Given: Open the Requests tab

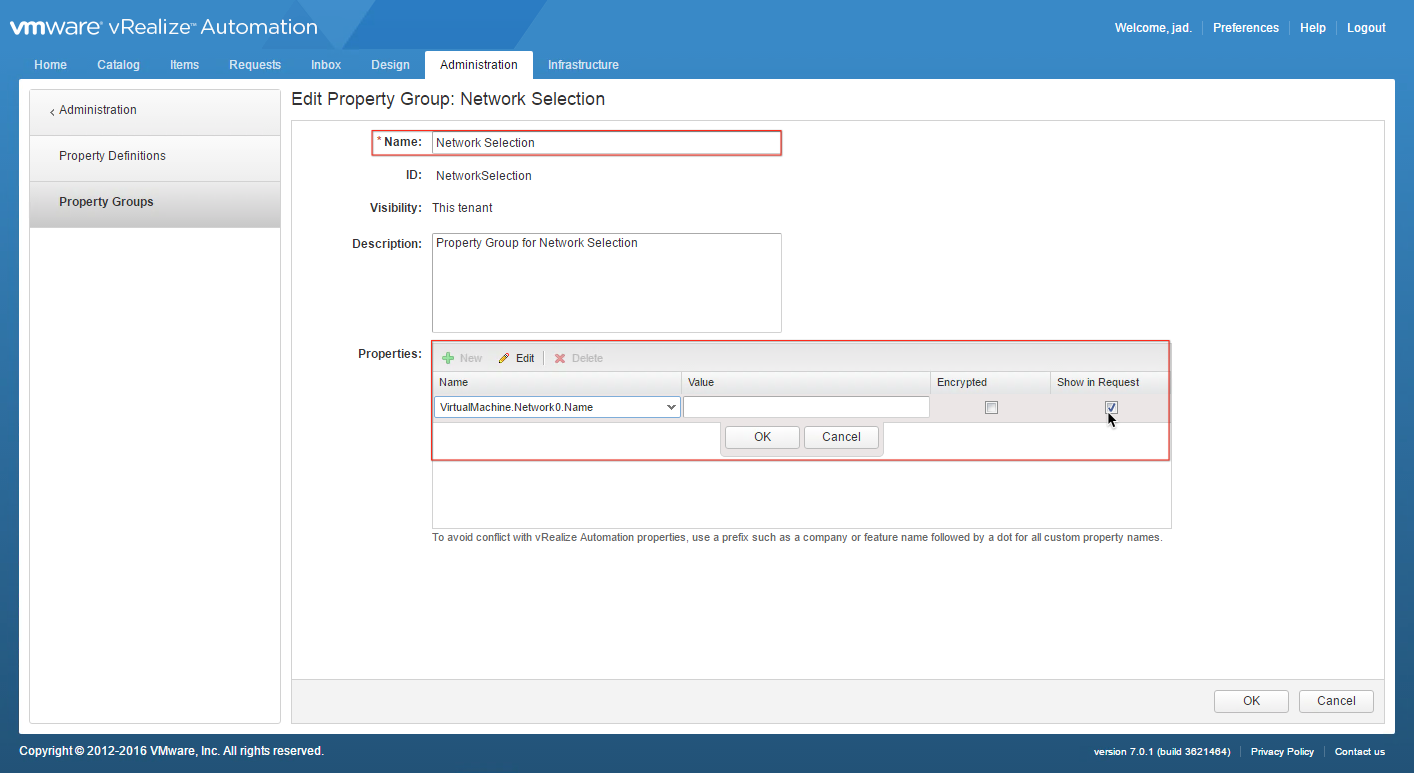Looking at the screenshot, I should click(x=255, y=65).
